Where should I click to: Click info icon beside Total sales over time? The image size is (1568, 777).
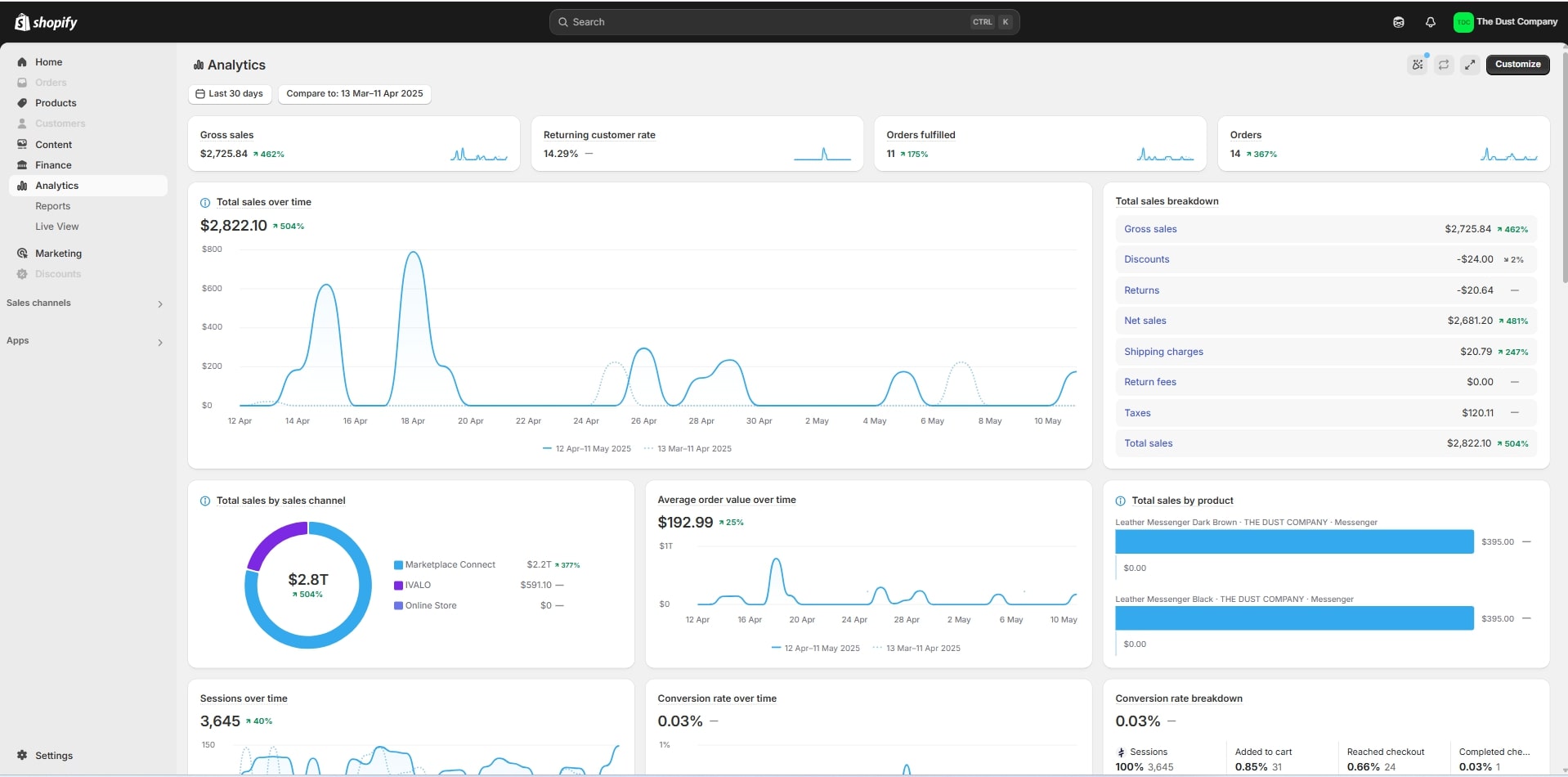[205, 203]
